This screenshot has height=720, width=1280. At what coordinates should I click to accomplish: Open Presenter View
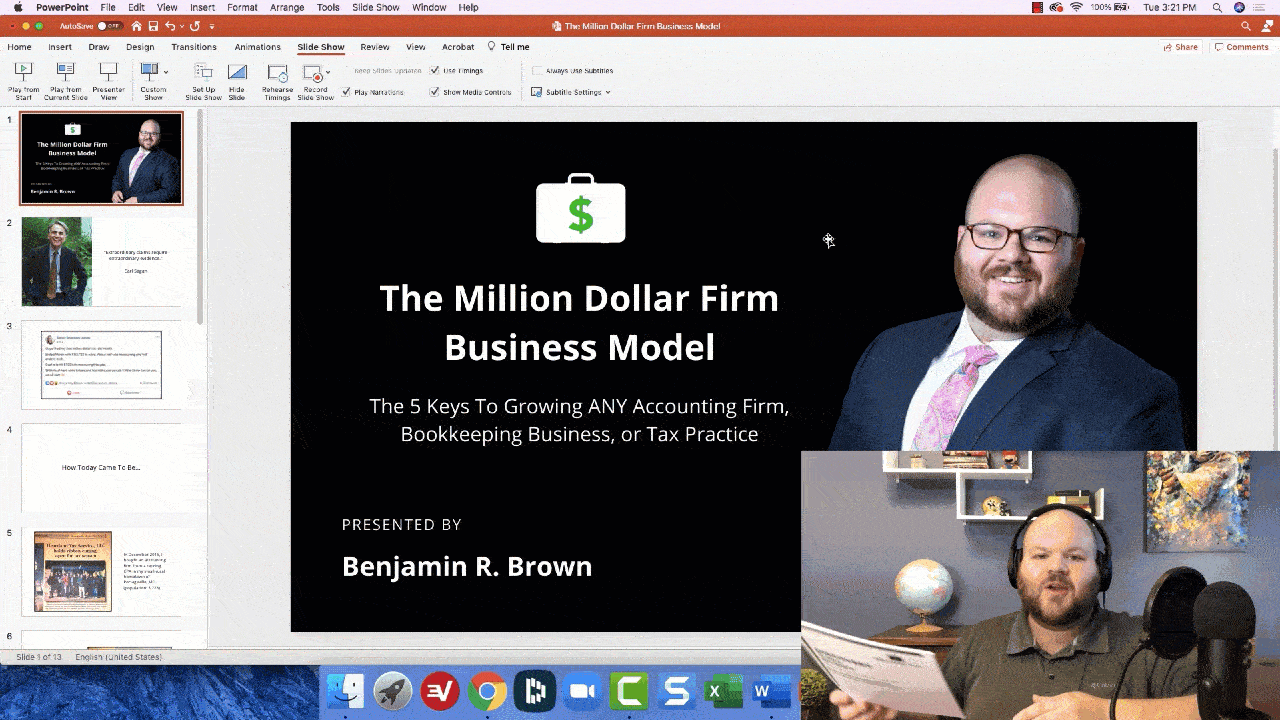109,81
